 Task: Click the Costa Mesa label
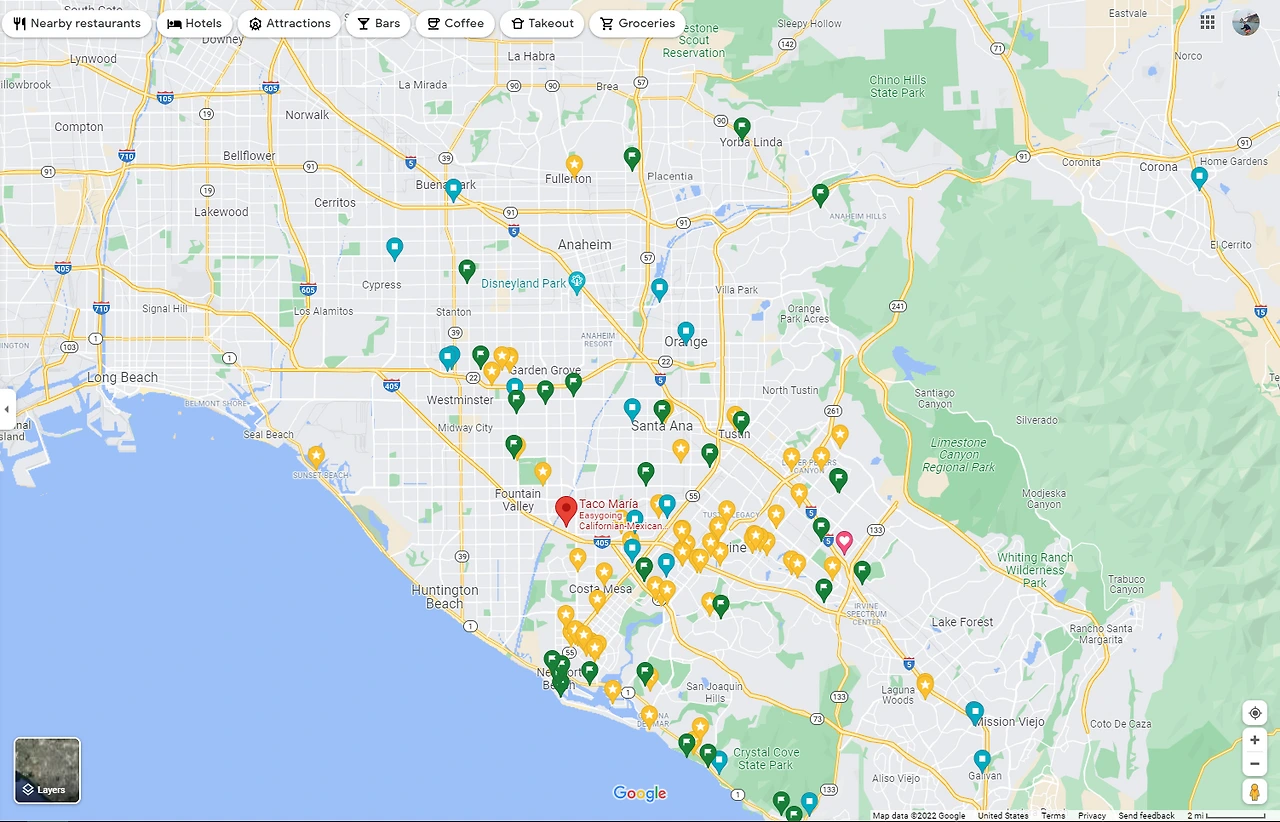[601, 589]
